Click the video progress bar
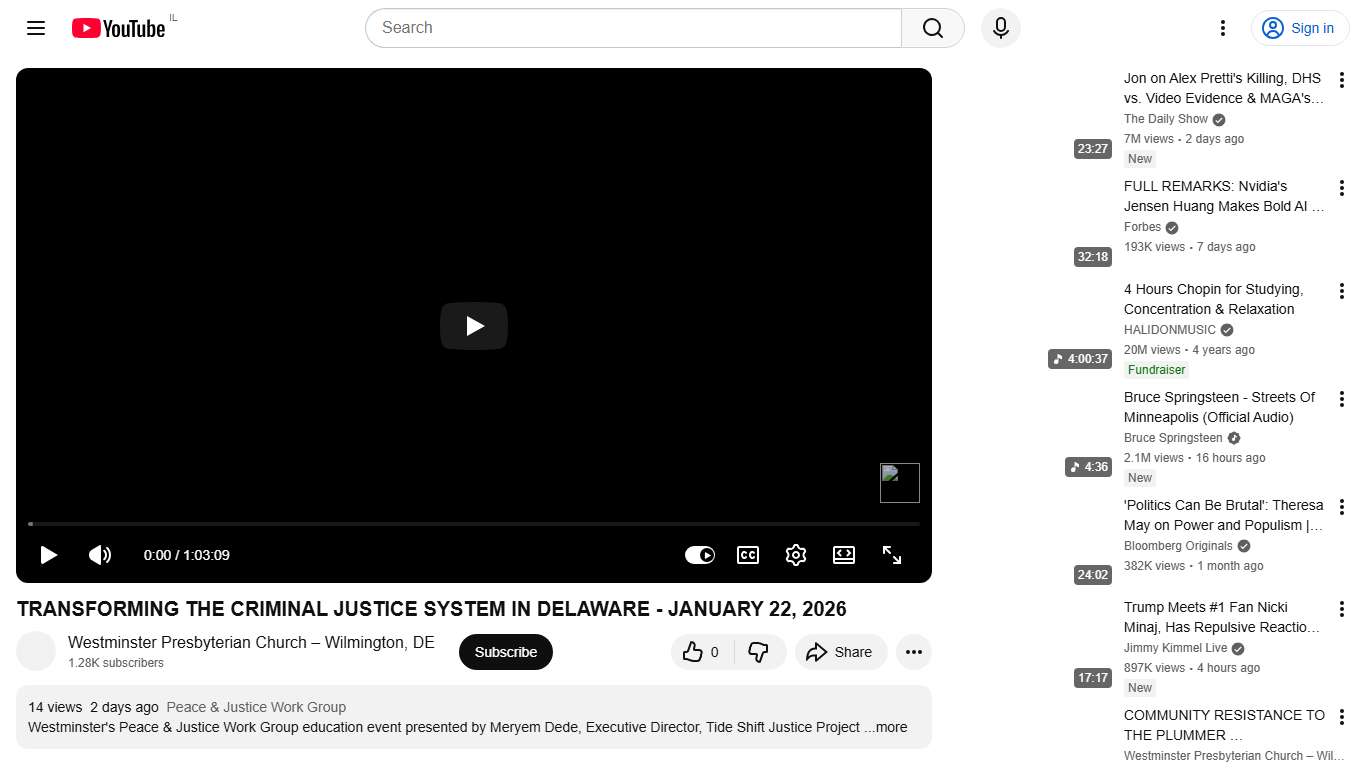Viewport: 1366px width, 768px height. pyautogui.click(x=473, y=523)
